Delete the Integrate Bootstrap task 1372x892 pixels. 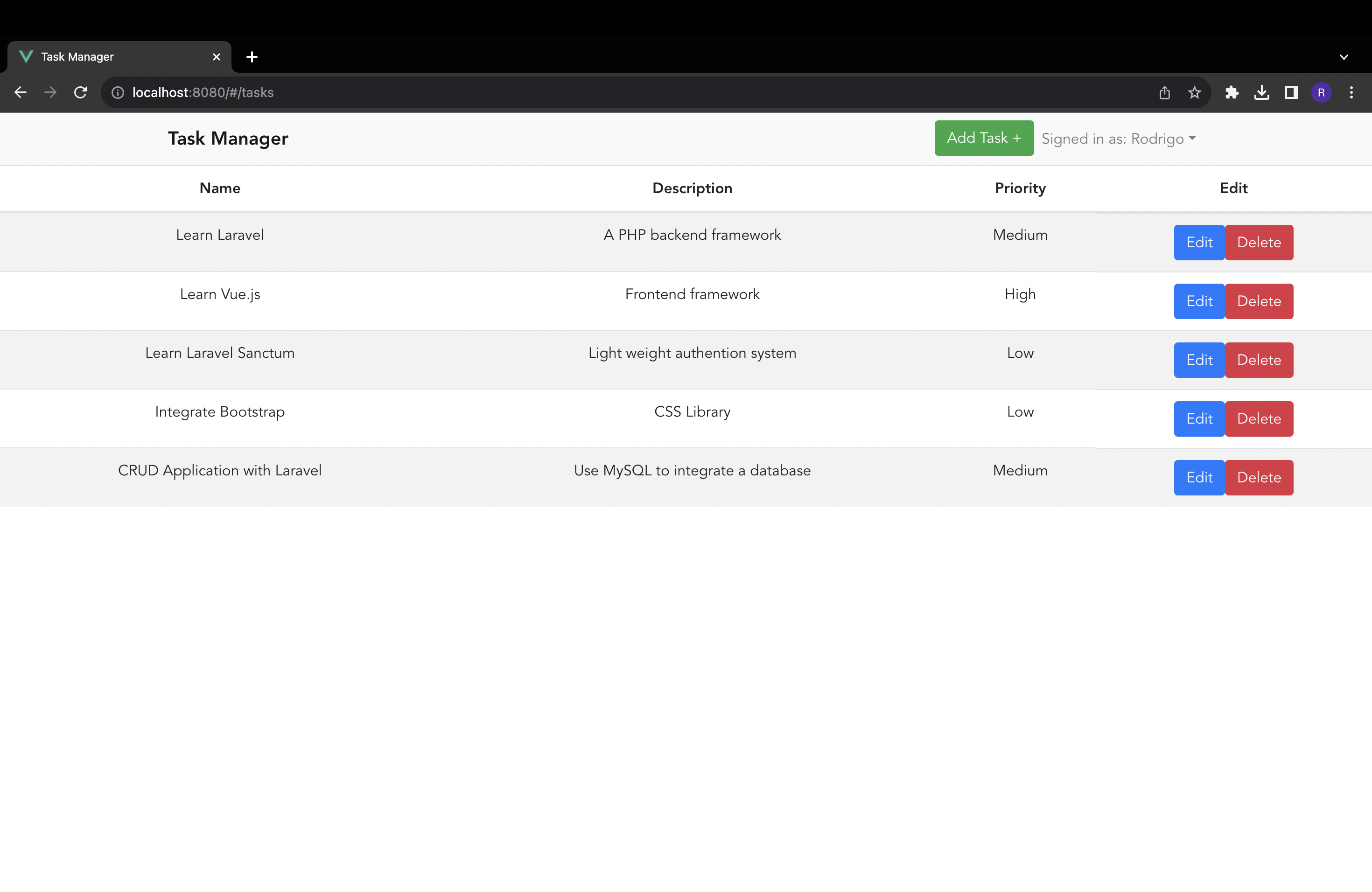point(1259,419)
